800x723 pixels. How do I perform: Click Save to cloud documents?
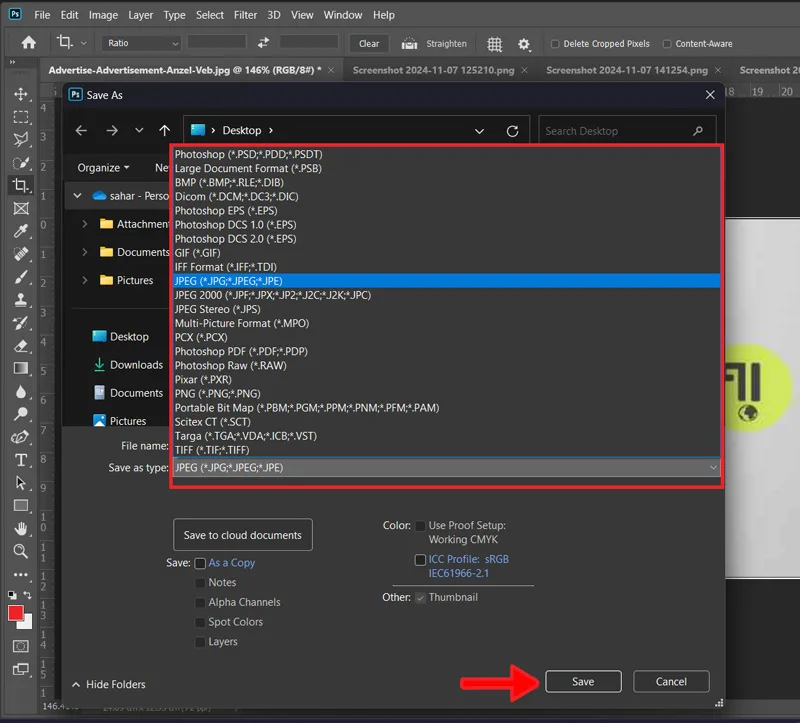pyautogui.click(x=242, y=535)
